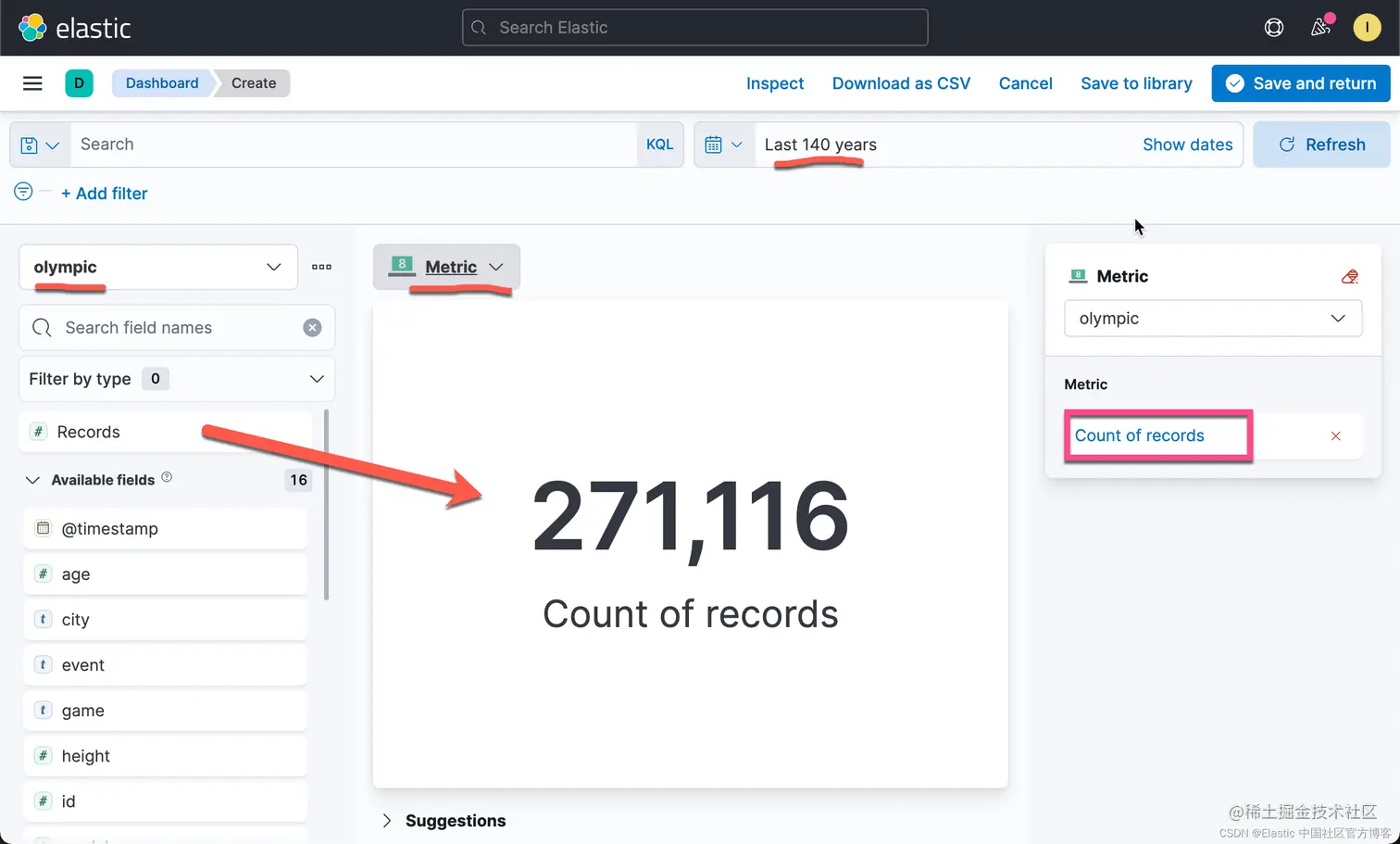The height and width of the screenshot is (844, 1400).
Task: Select the city field
Action: (x=166, y=620)
